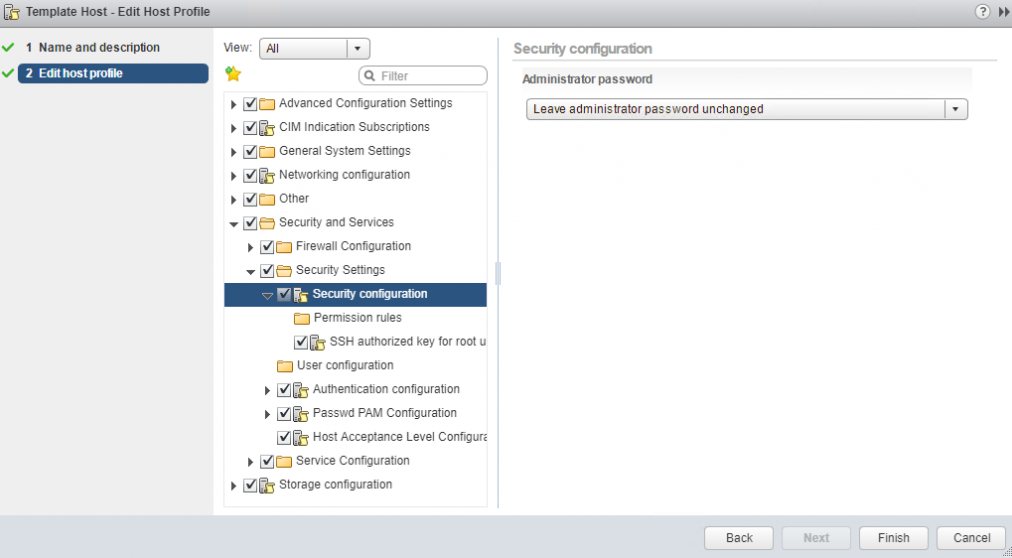The width and height of the screenshot is (1012, 558).
Task: Collapse the Security and Services node
Action: pos(234,223)
